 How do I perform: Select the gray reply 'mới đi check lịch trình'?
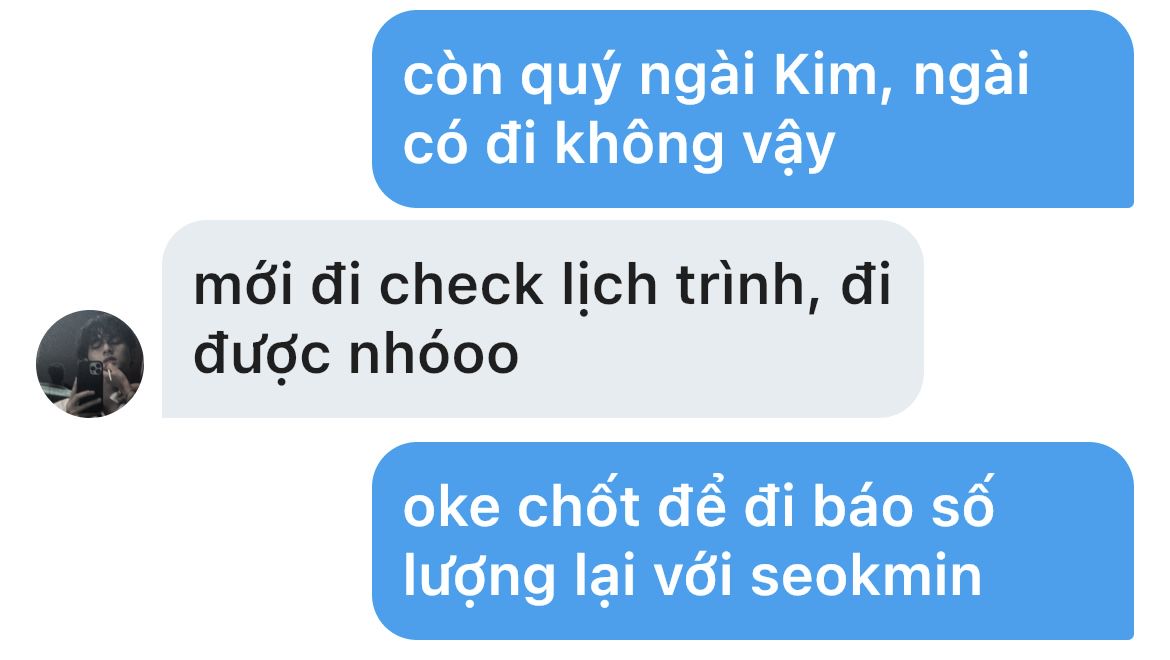coord(542,319)
